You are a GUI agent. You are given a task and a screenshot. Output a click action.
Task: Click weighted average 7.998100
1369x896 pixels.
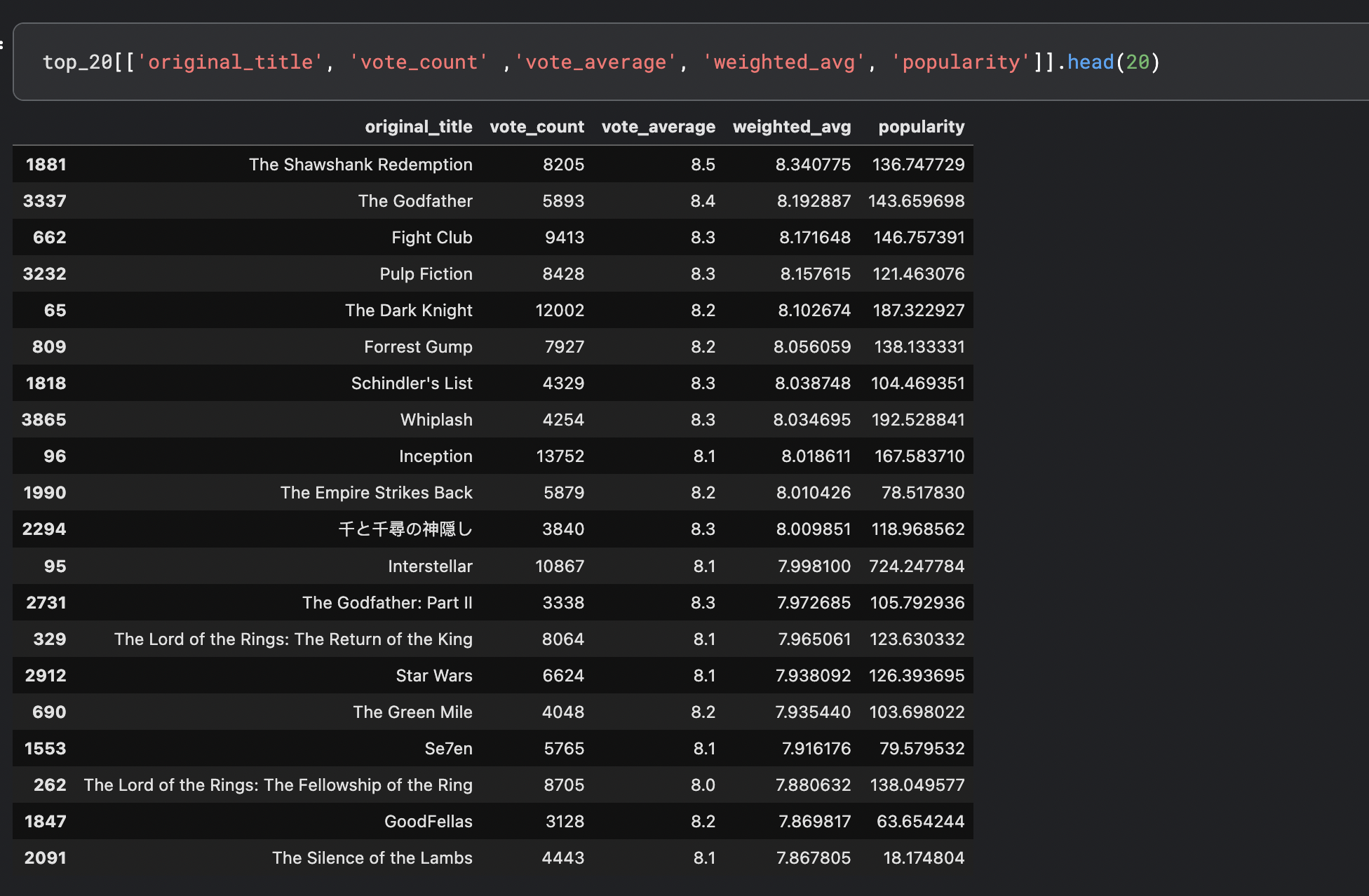(814, 566)
